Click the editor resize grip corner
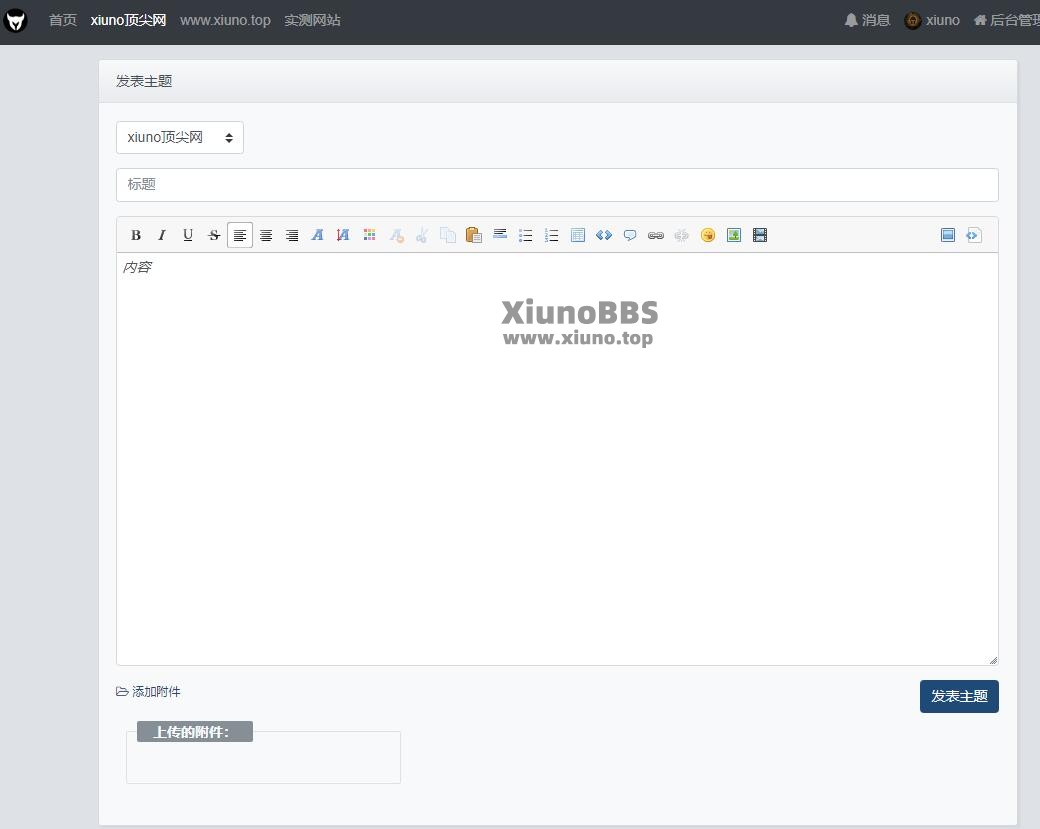Viewport: 1040px width, 829px height. 993,660
